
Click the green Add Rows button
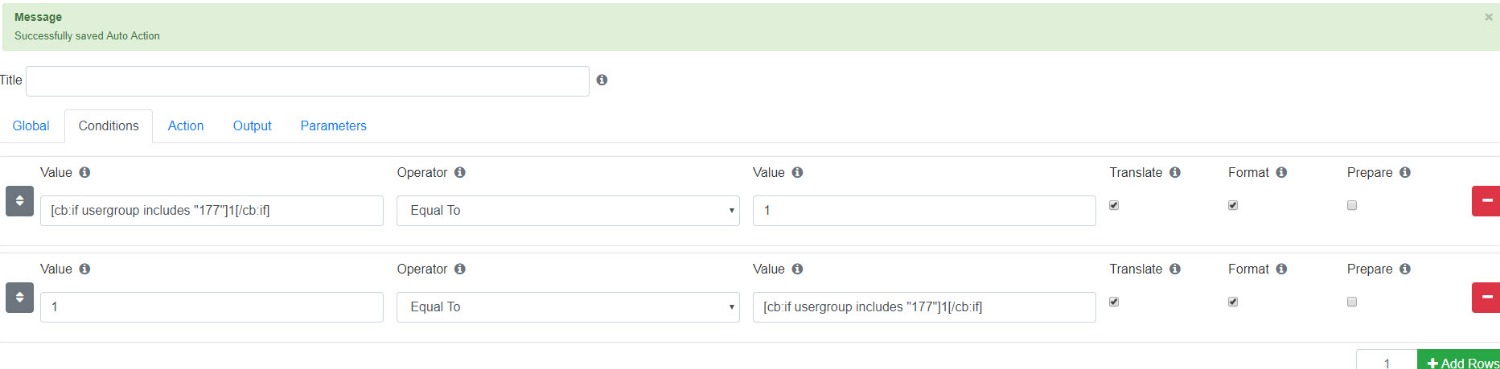click(x=1459, y=363)
